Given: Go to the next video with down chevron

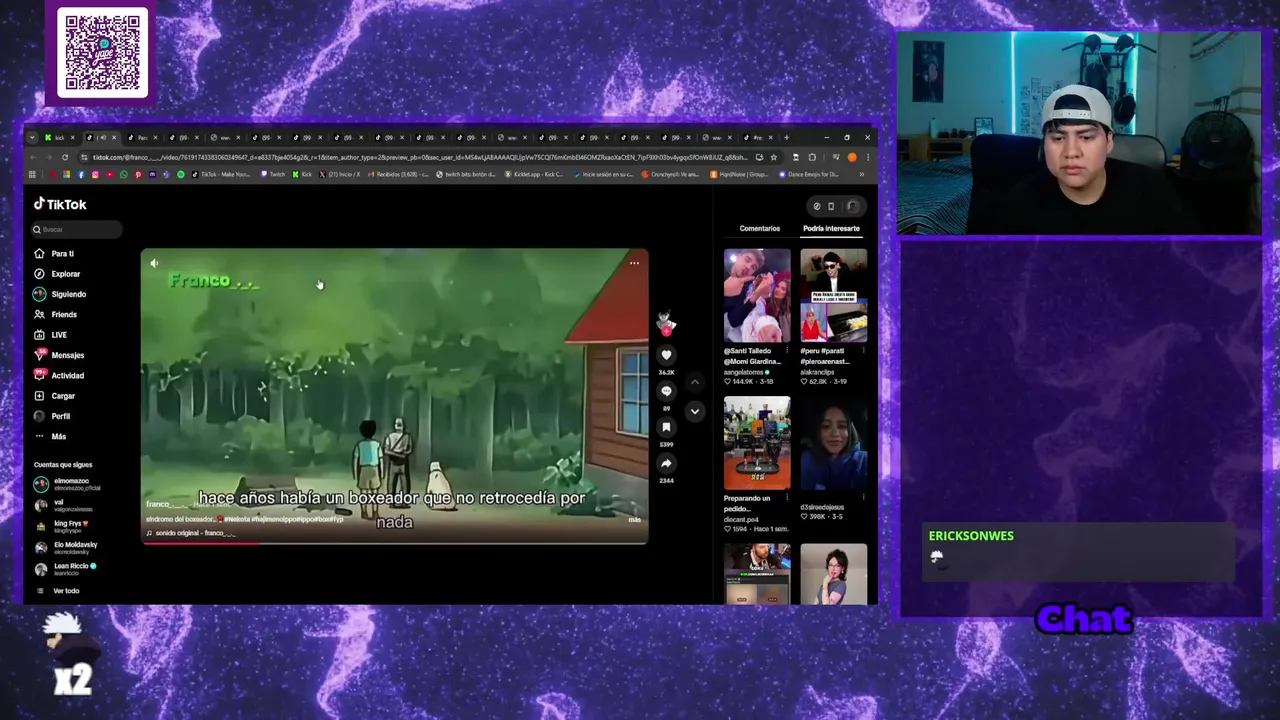Looking at the screenshot, I should coord(695,411).
